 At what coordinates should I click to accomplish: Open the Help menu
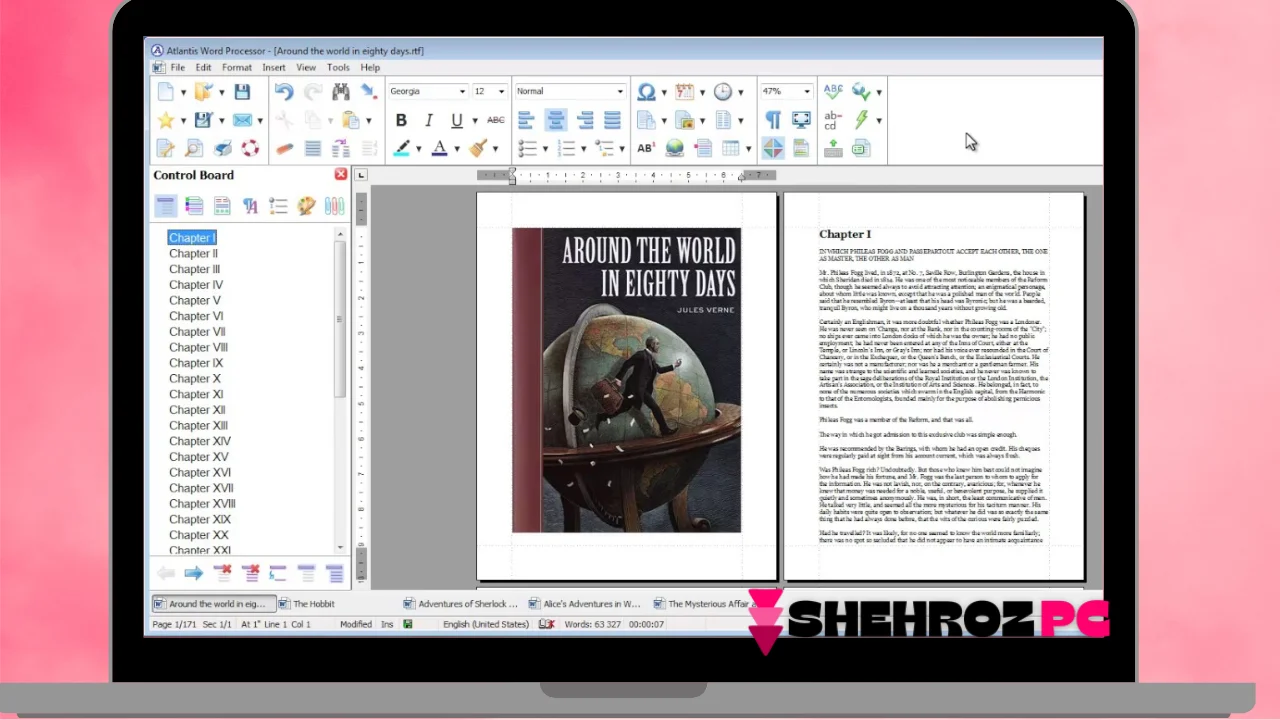[370, 67]
